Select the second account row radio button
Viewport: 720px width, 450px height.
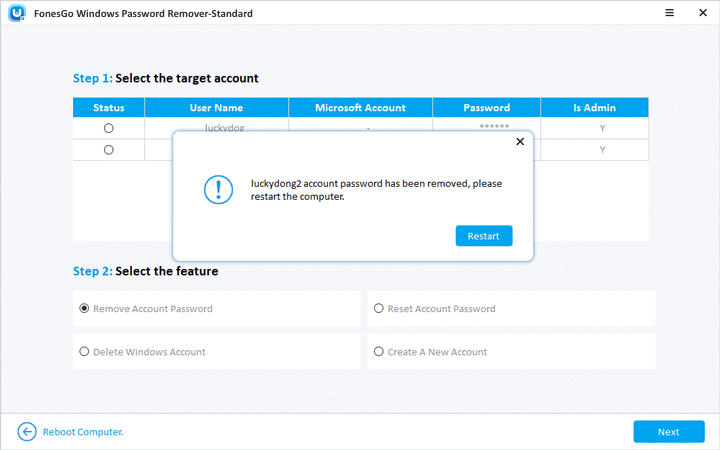[x=108, y=150]
